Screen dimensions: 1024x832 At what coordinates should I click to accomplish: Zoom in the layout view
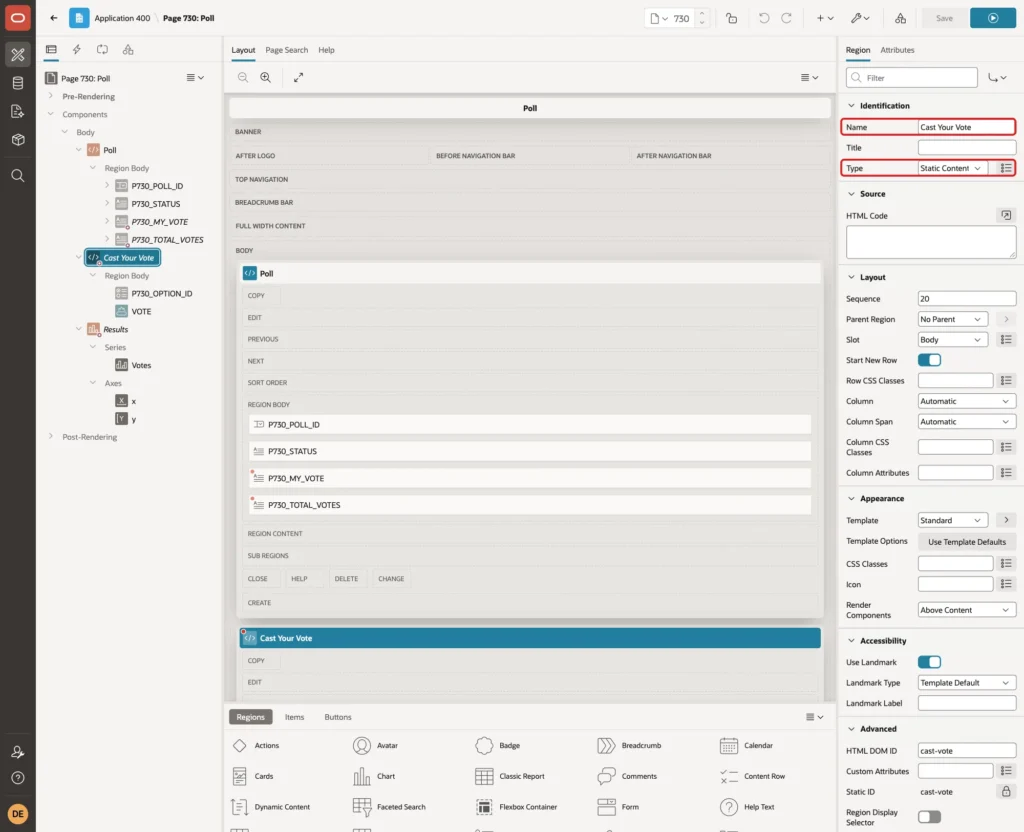click(266, 77)
